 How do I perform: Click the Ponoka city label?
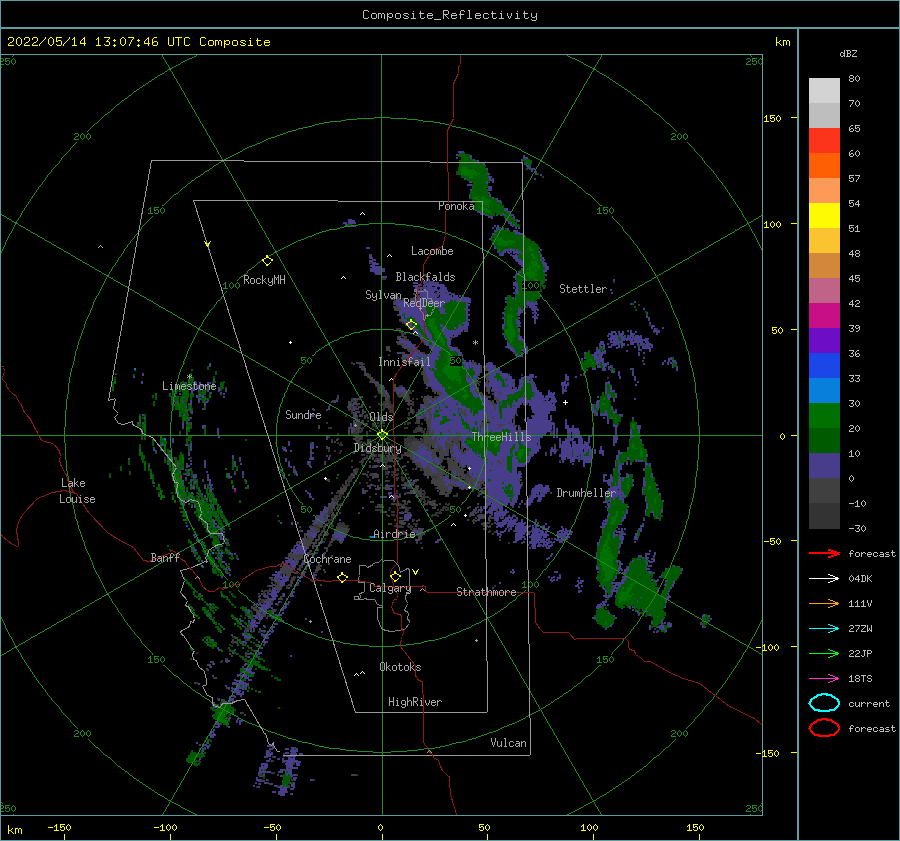456,206
